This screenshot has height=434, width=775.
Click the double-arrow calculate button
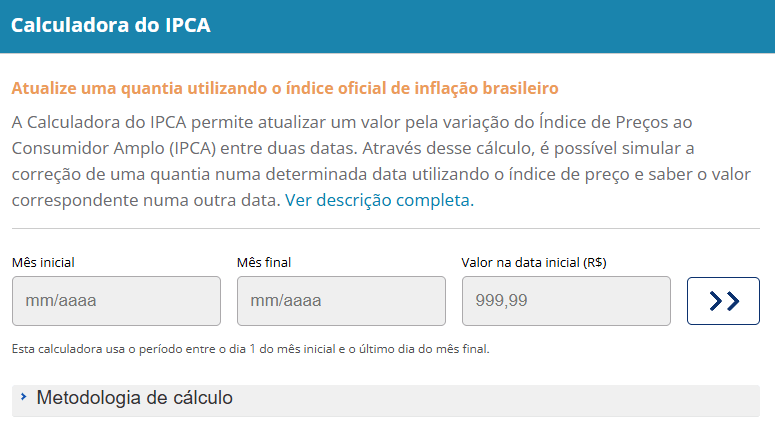click(723, 301)
